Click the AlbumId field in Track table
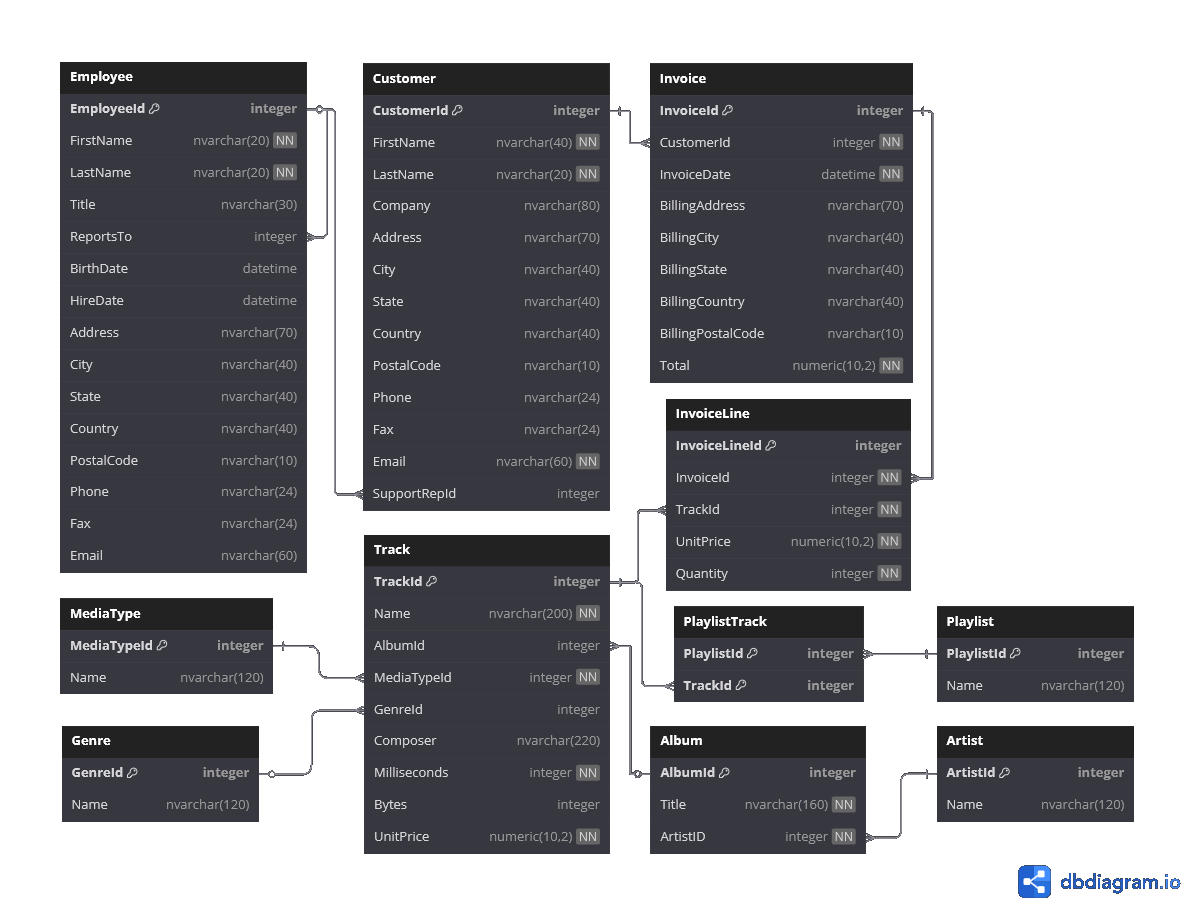The width and height of the screenshot is (1198, 924). pyautogui.click(x=487, y=645)
